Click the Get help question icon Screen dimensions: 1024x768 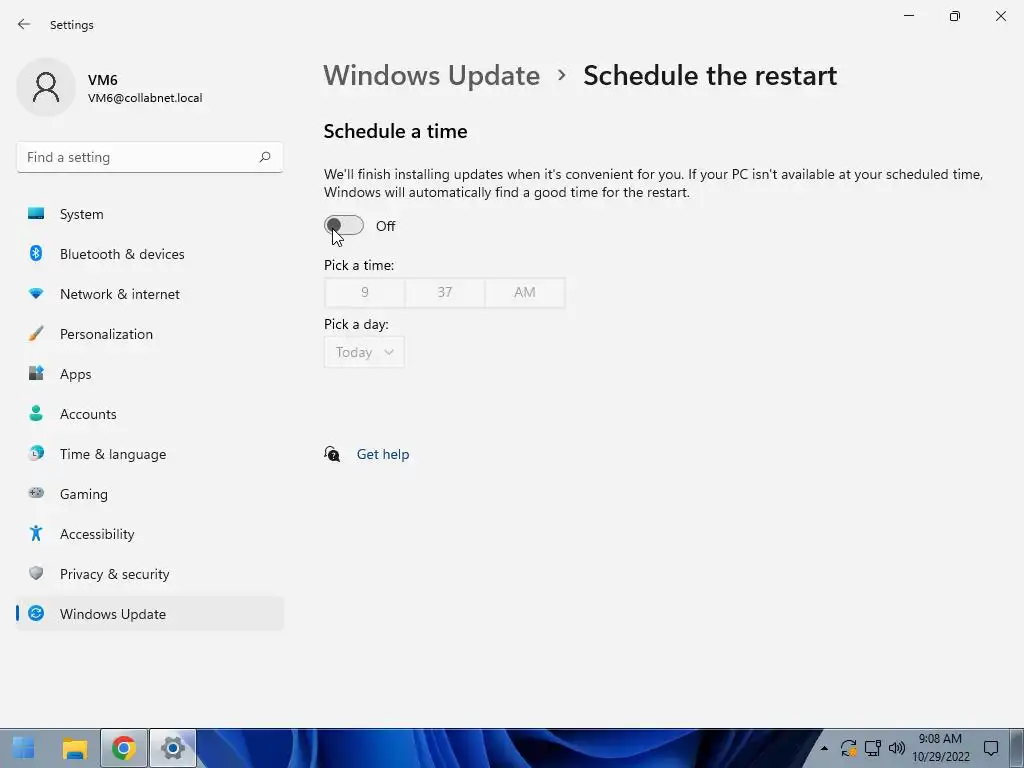332,454
